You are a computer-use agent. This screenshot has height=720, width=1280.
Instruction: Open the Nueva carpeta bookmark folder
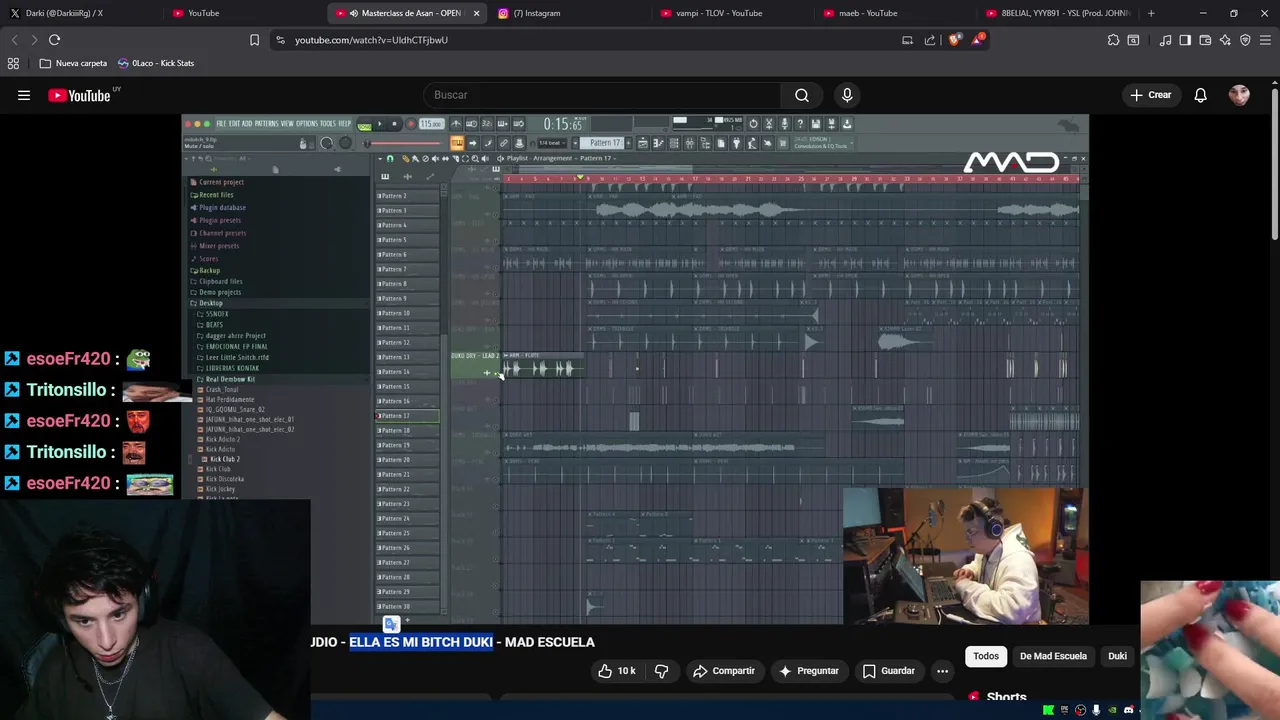click(73, 63)
